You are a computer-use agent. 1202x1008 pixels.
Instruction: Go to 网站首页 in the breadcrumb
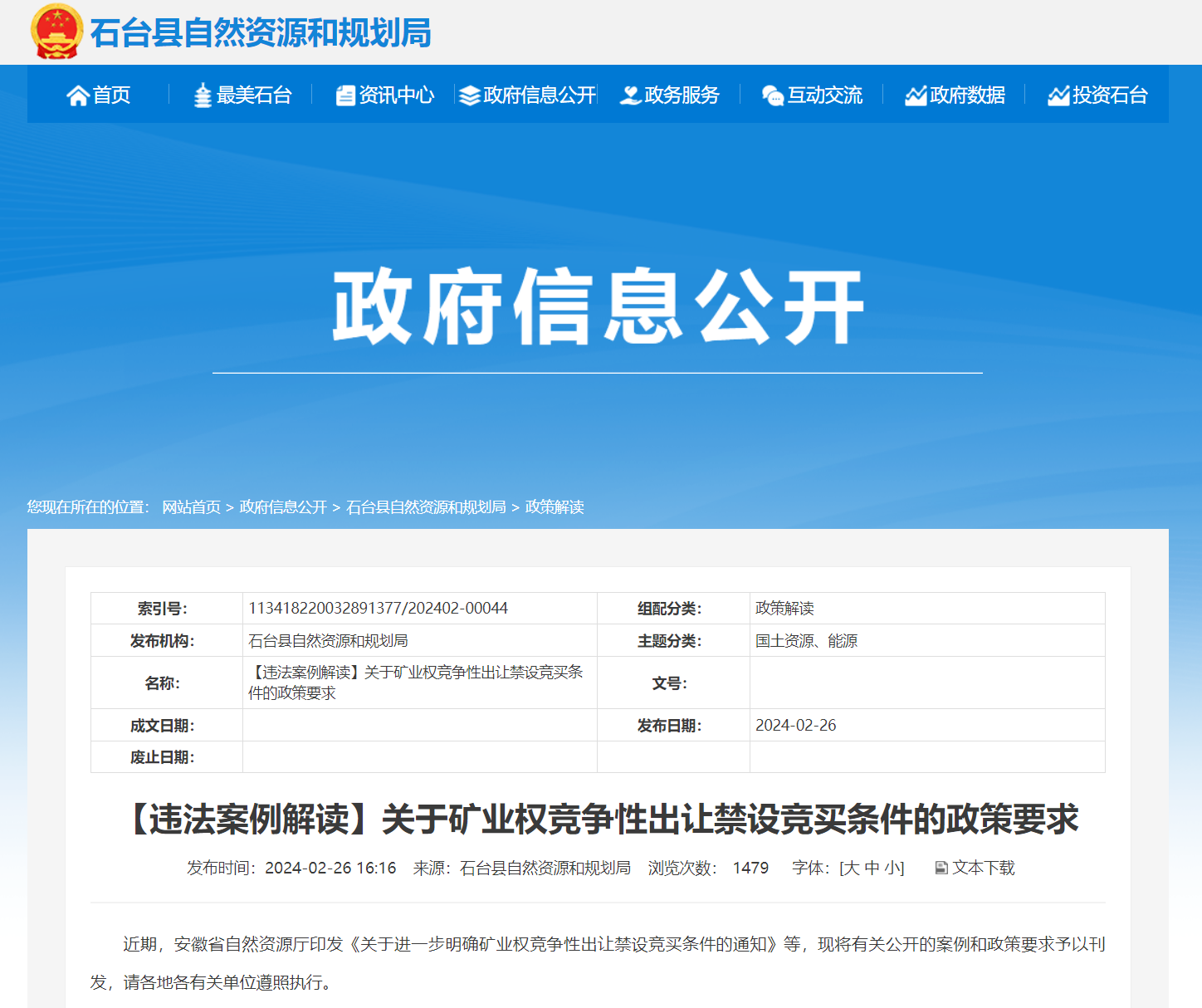pos(192,507)
